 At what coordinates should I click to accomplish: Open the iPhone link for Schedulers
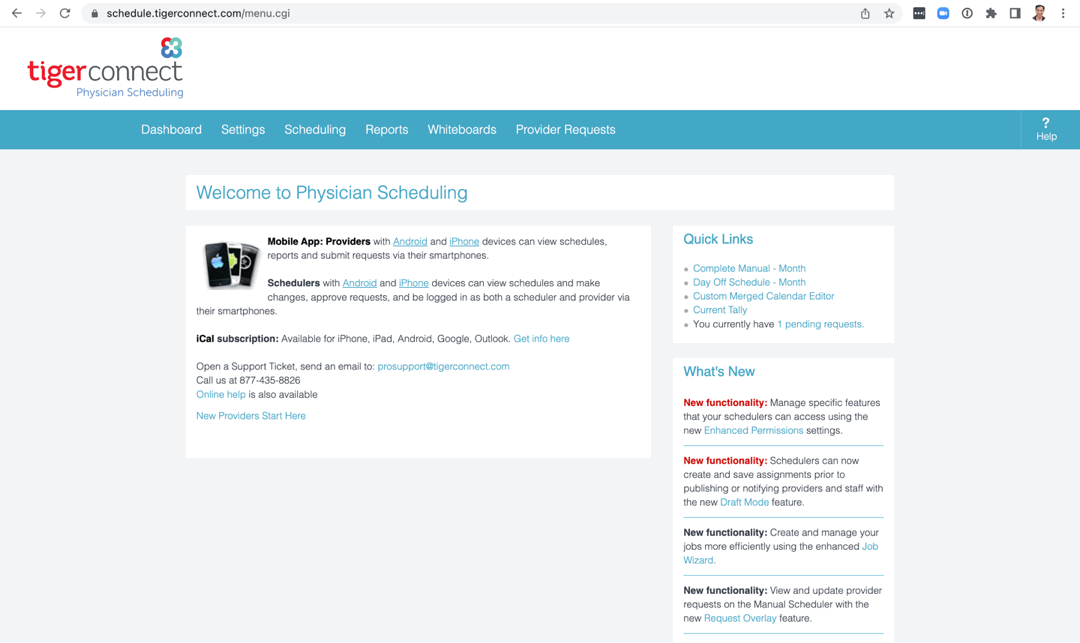[x=413, y=283]
